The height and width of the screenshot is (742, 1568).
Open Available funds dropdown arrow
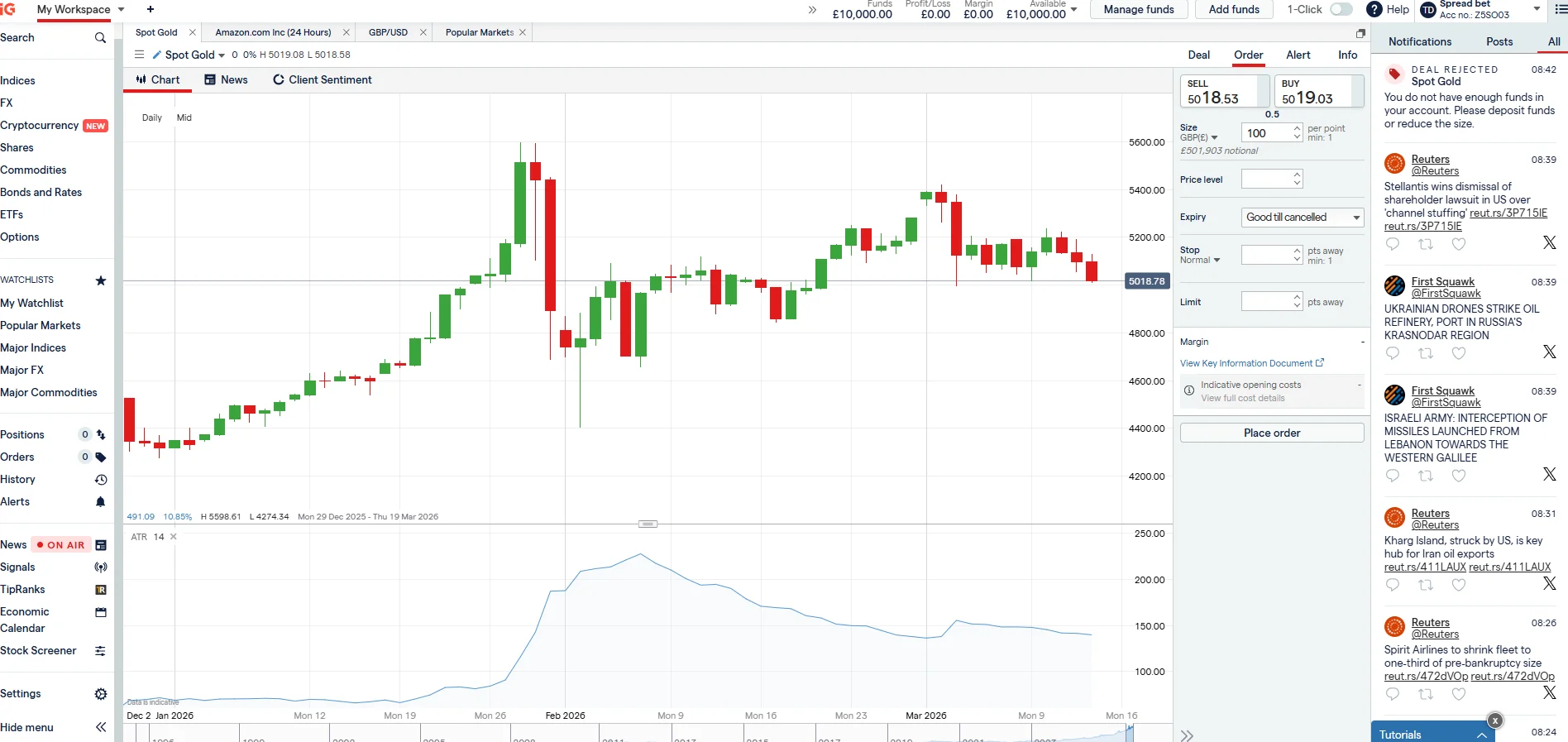(1073, 10)
